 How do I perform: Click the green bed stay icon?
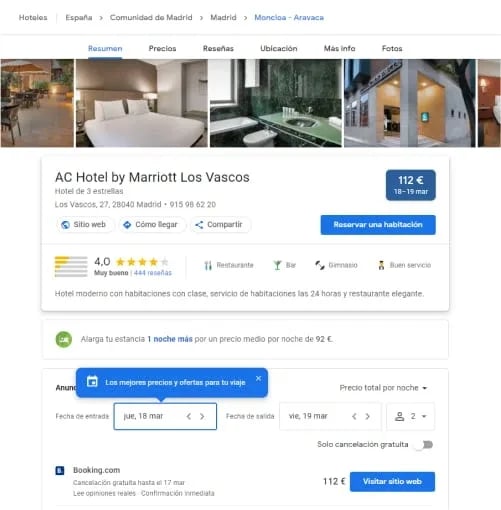(x=64, y=339)
